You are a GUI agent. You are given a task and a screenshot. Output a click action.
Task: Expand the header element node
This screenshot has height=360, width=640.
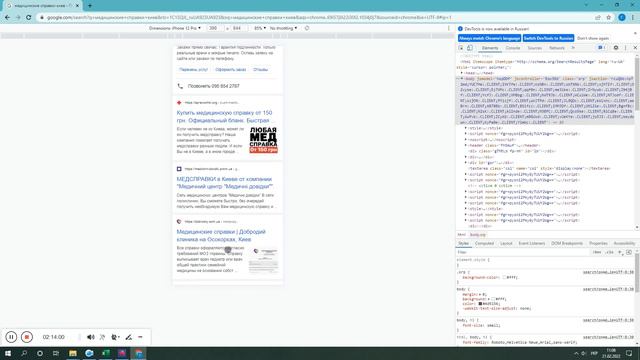point(466,145)
